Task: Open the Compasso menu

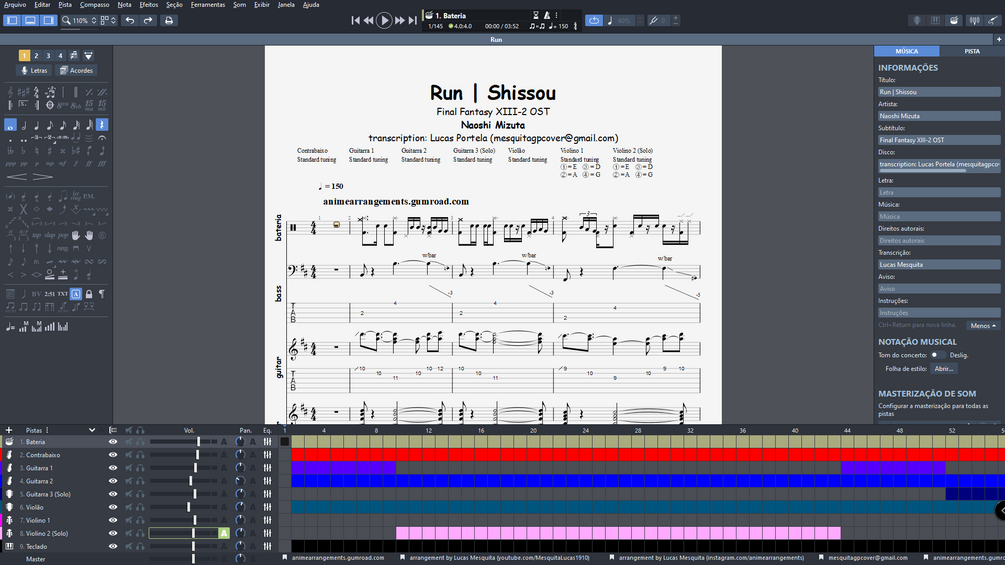Action: pyautogui.click(x=94, y=4)
